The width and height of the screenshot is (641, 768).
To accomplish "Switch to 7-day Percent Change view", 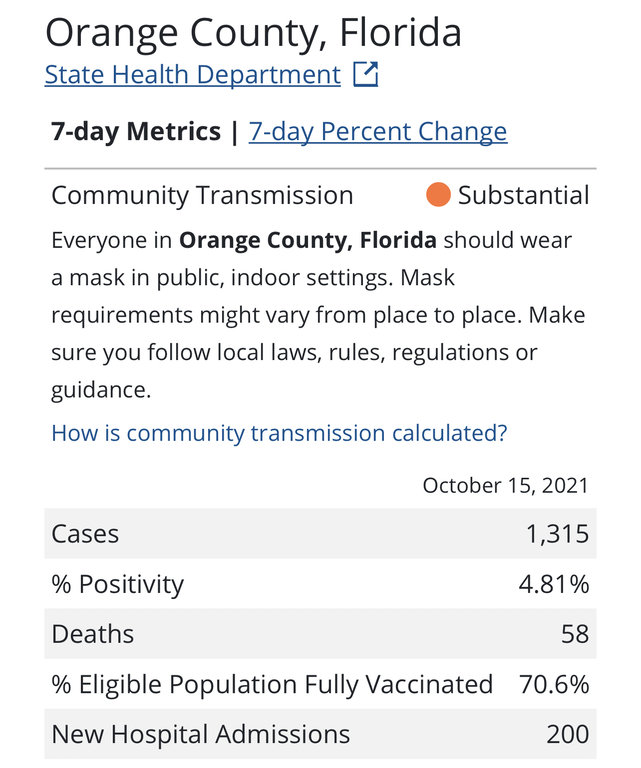I will click(x=378, y=132).
